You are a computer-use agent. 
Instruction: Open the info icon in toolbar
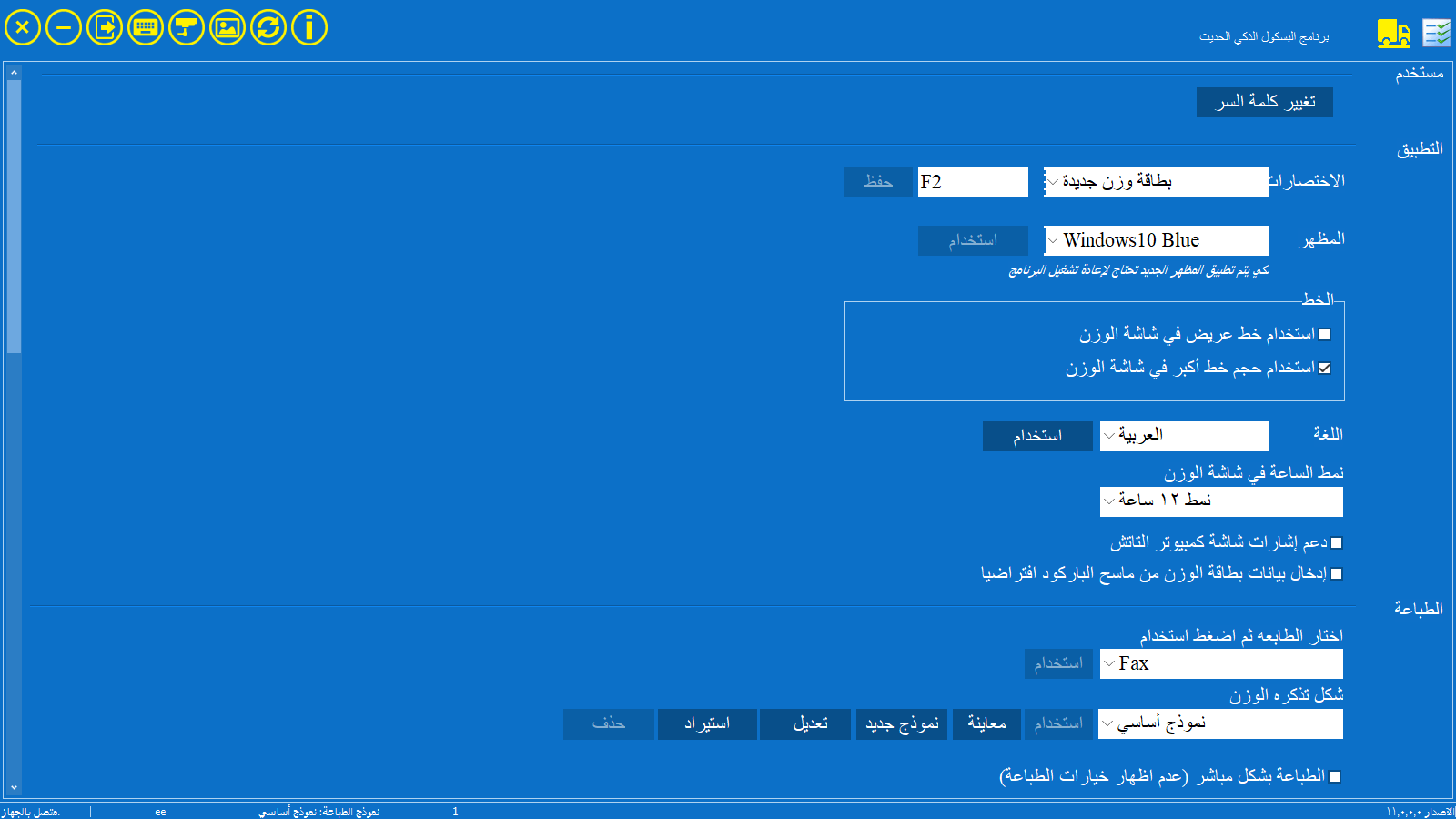tap(309, 27)
